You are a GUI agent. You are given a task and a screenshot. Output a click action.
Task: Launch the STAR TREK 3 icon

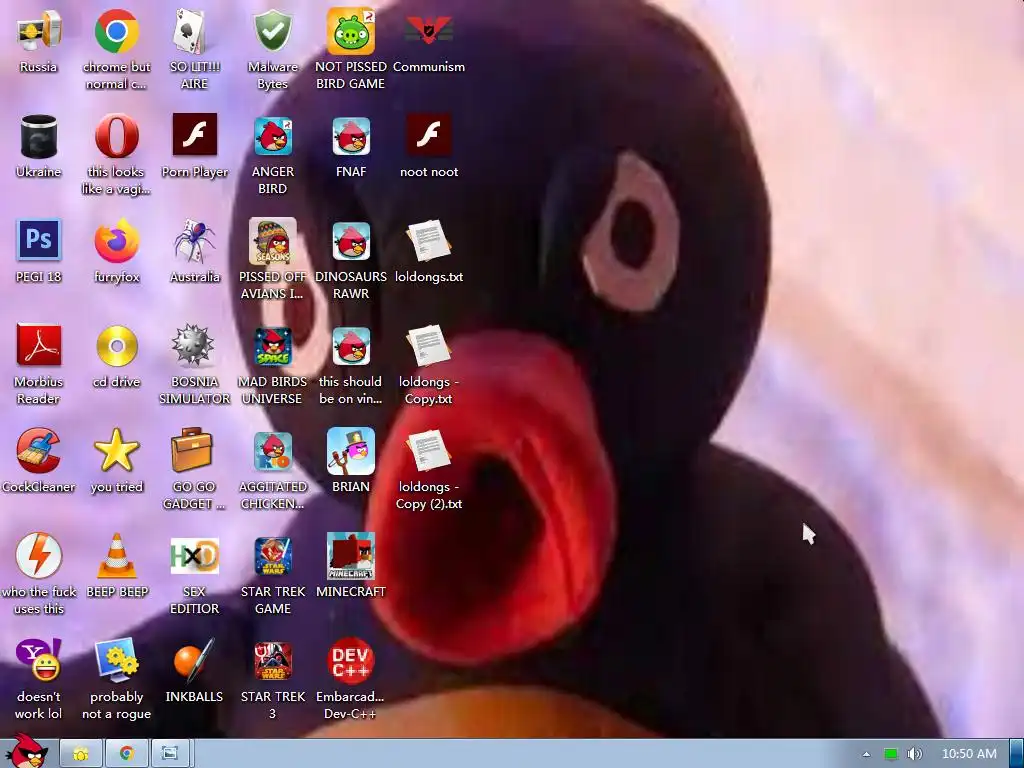pyautogui.click(x=272, y=661)
